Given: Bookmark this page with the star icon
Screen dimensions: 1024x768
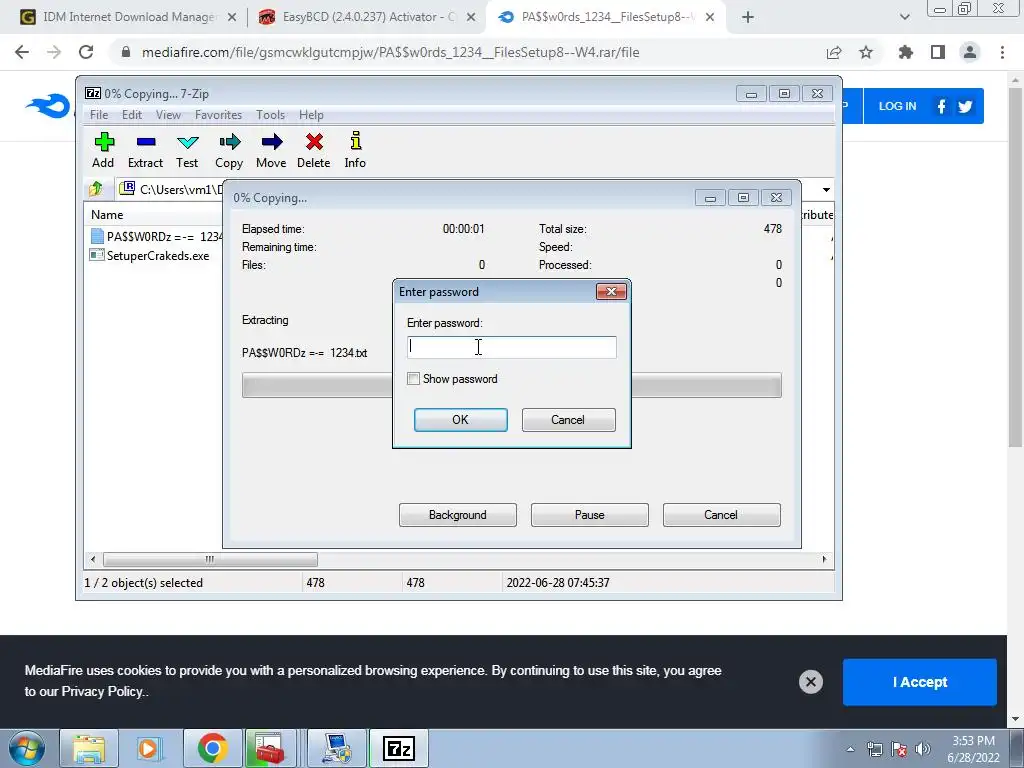Looking at the screenshot, I should click(x=866, y=52).
